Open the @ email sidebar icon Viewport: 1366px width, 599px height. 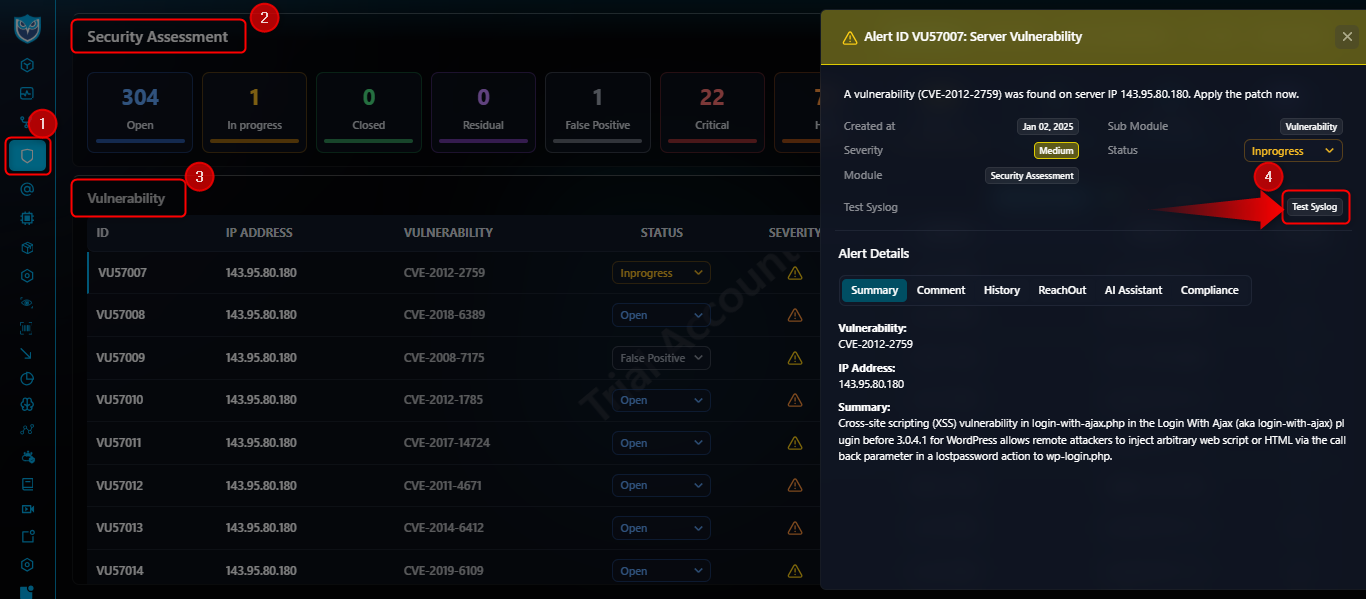click(28, 189)
